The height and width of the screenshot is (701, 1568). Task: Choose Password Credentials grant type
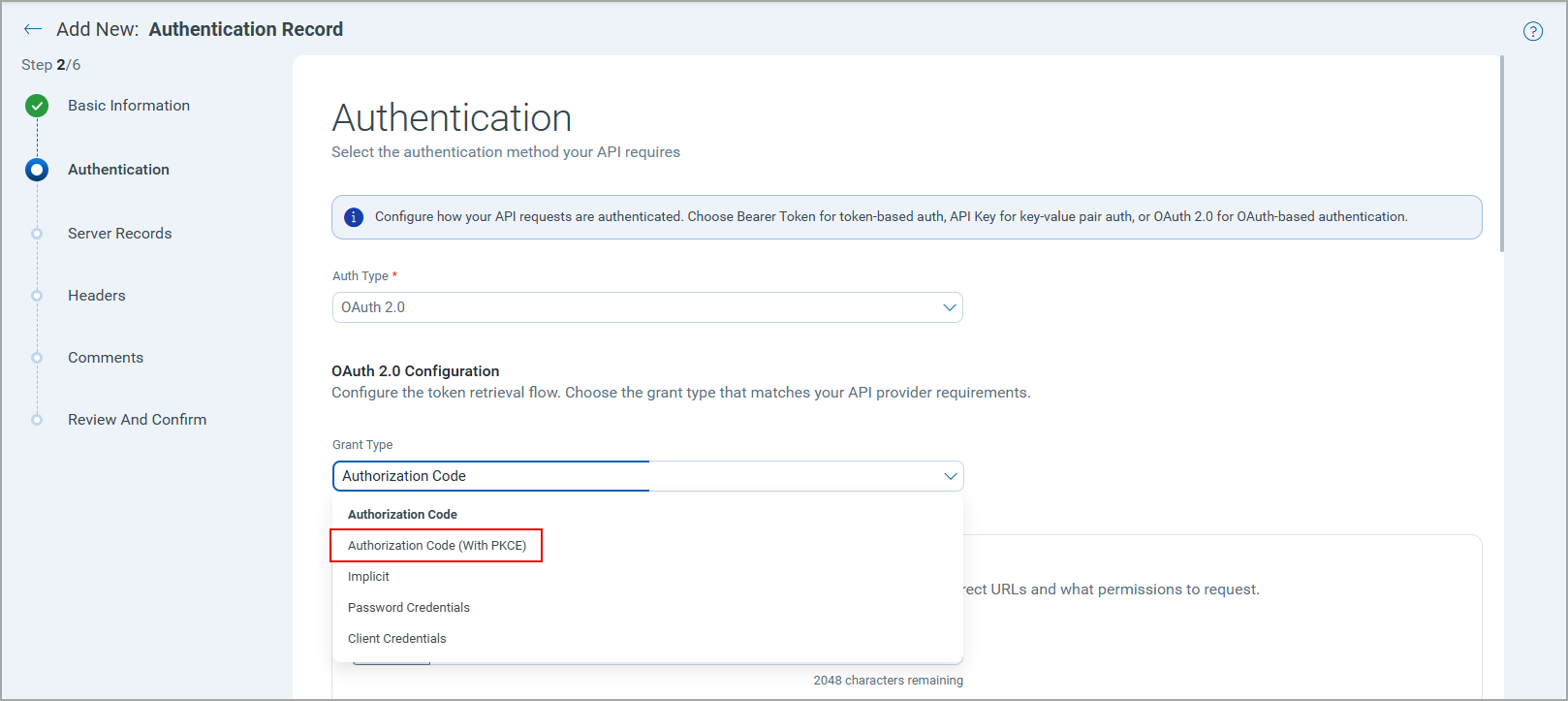tap(647, 608)
